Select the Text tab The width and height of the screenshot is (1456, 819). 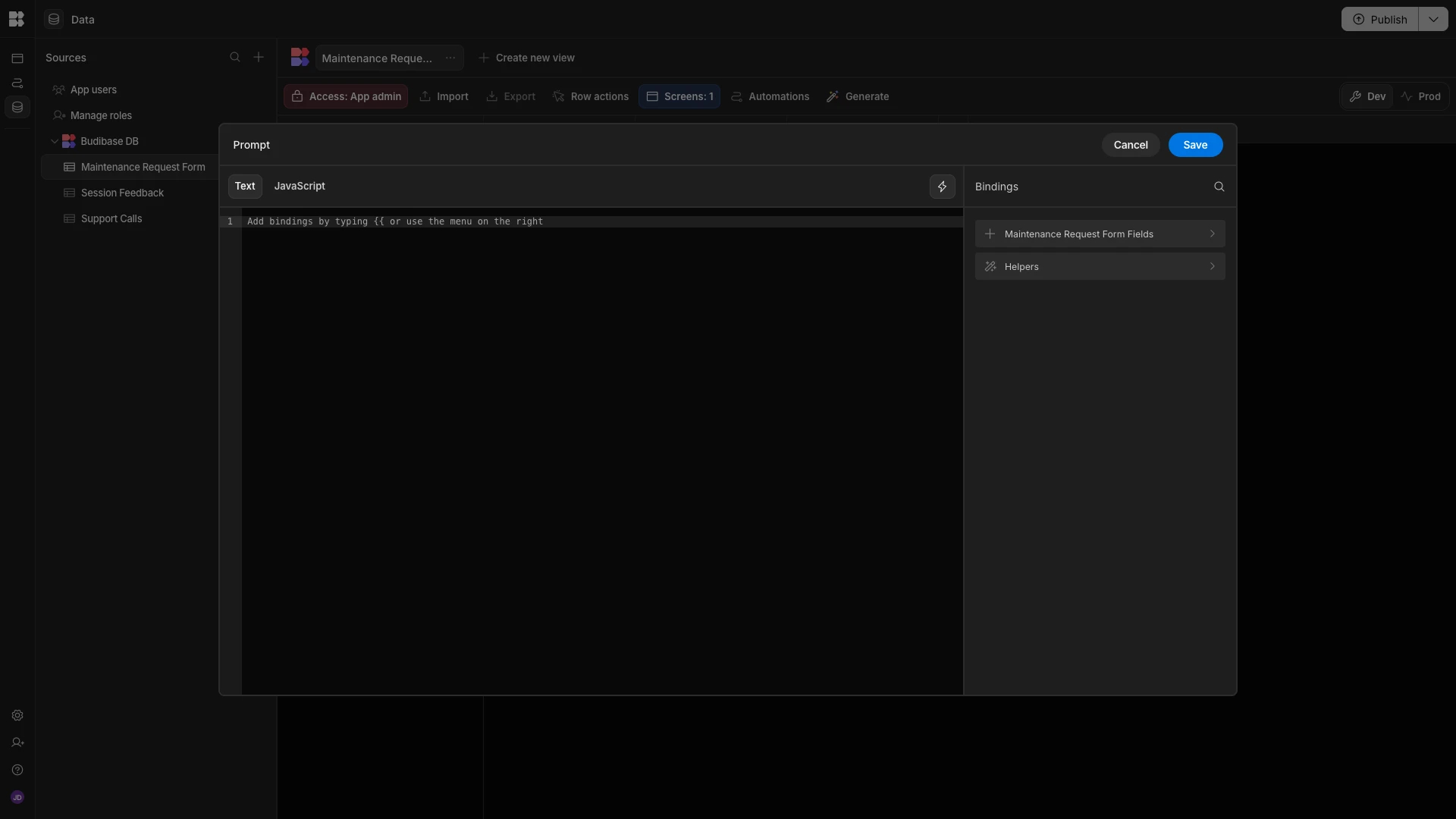tap(245, 187)
